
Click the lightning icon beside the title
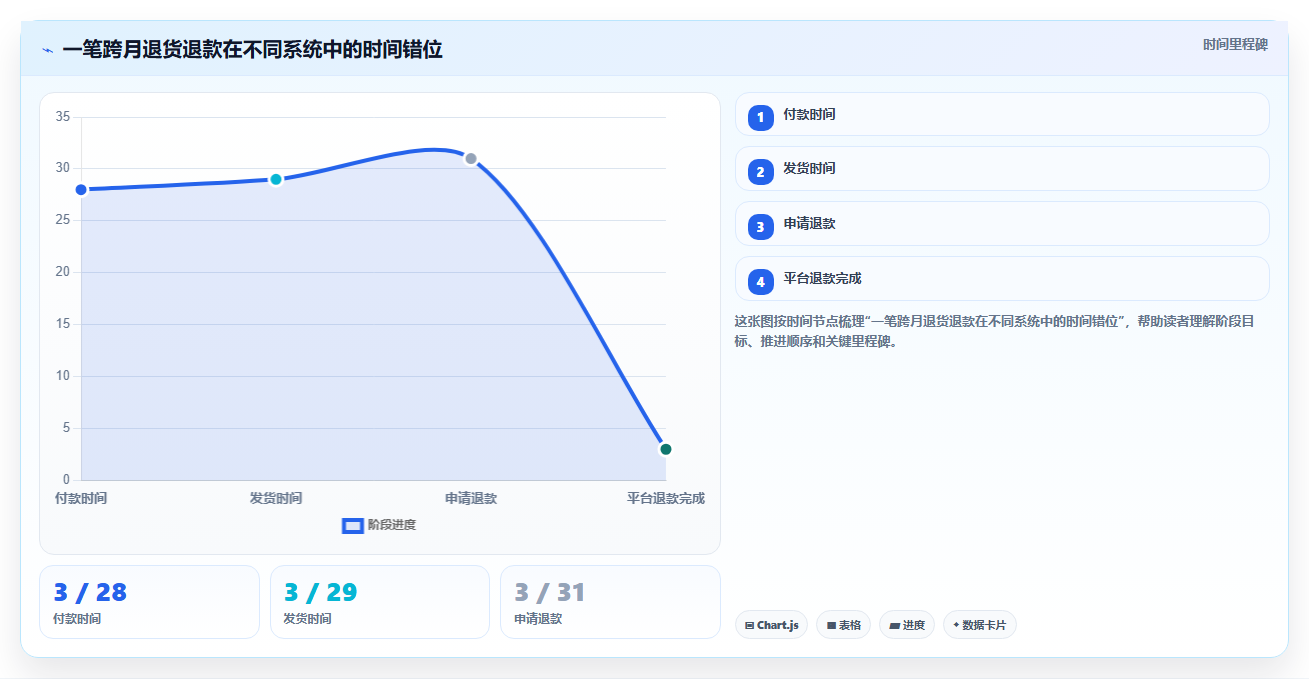48,50
